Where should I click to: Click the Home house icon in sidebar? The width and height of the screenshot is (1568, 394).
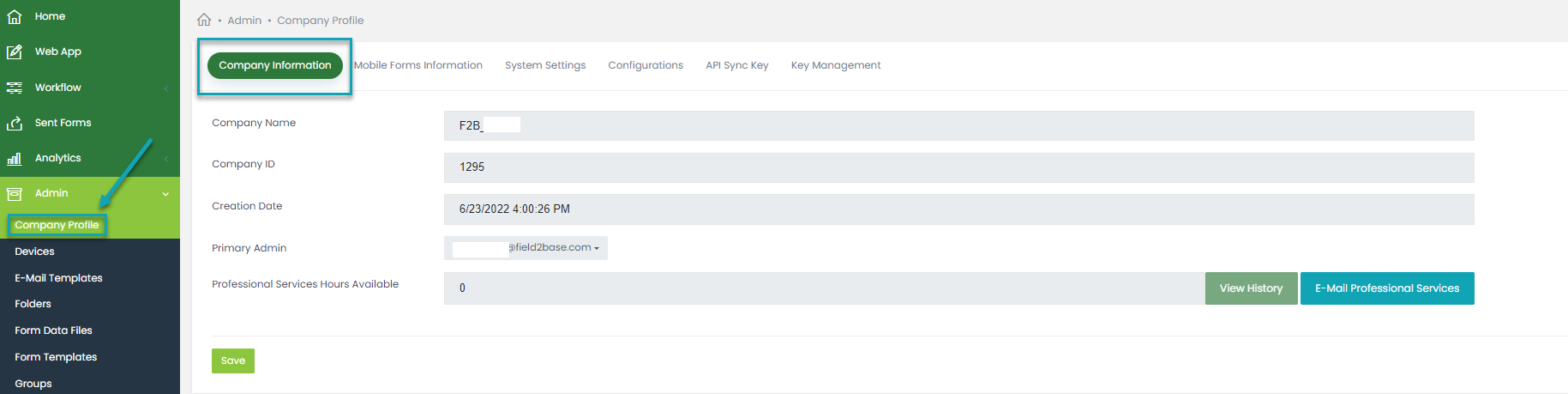tap(15, 16)
